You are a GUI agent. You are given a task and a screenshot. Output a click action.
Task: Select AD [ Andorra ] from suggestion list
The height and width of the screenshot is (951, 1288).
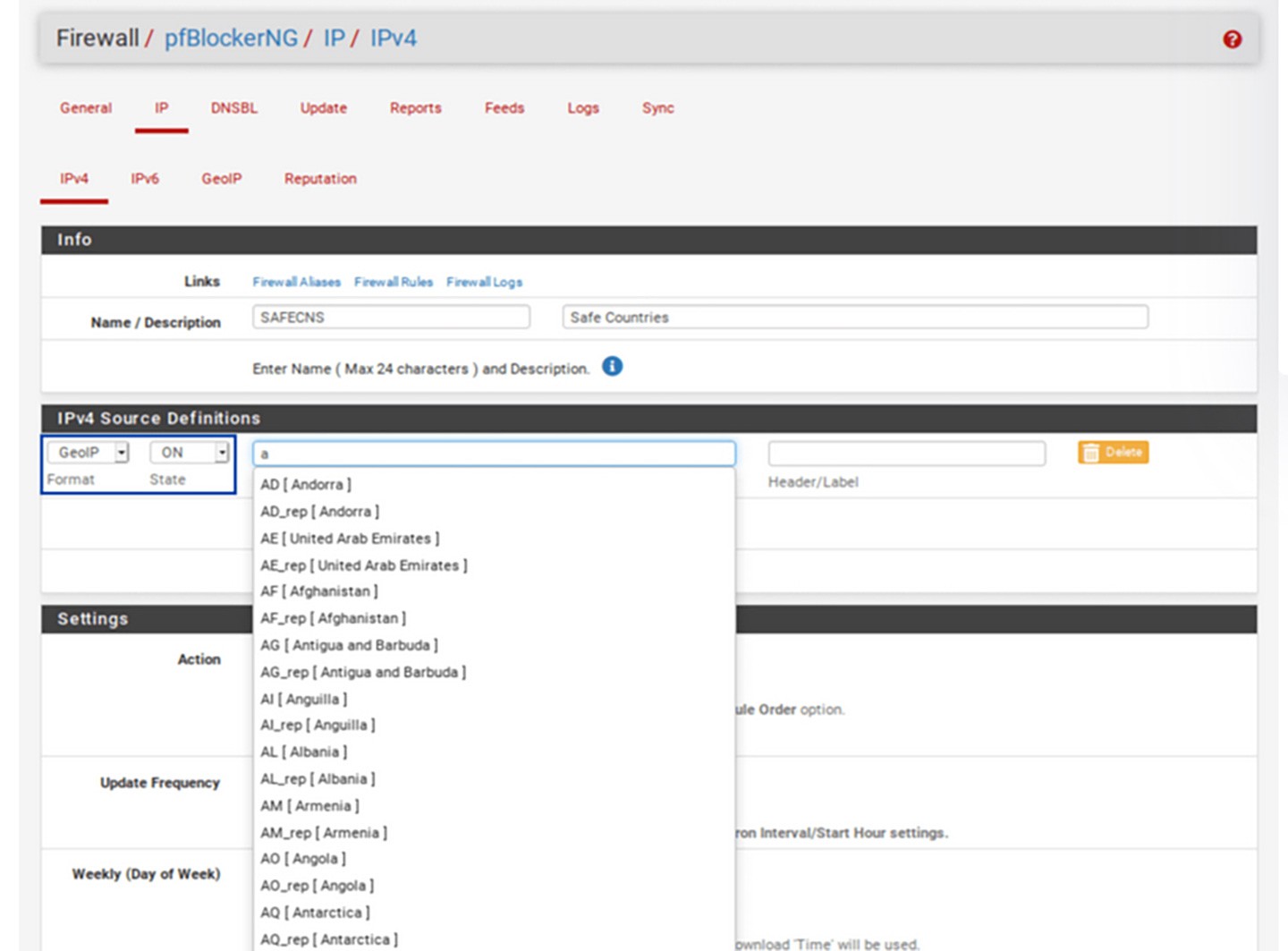(306, 485)
